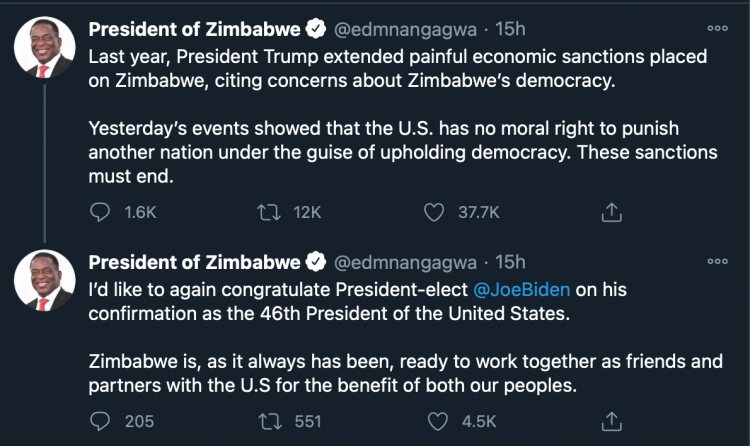Share the Biden congratulations tweet

pos(613,421)
